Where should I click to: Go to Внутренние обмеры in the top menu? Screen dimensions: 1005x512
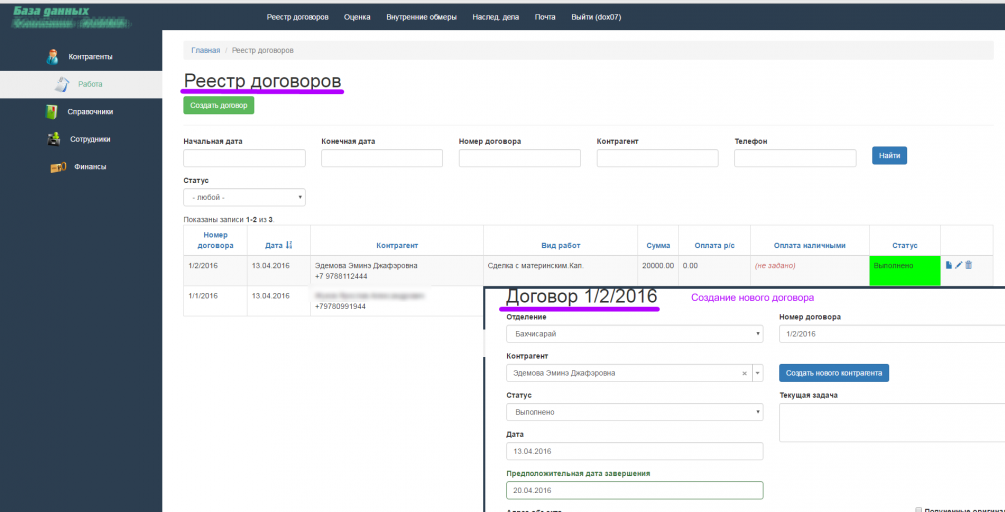pos(421,17)
